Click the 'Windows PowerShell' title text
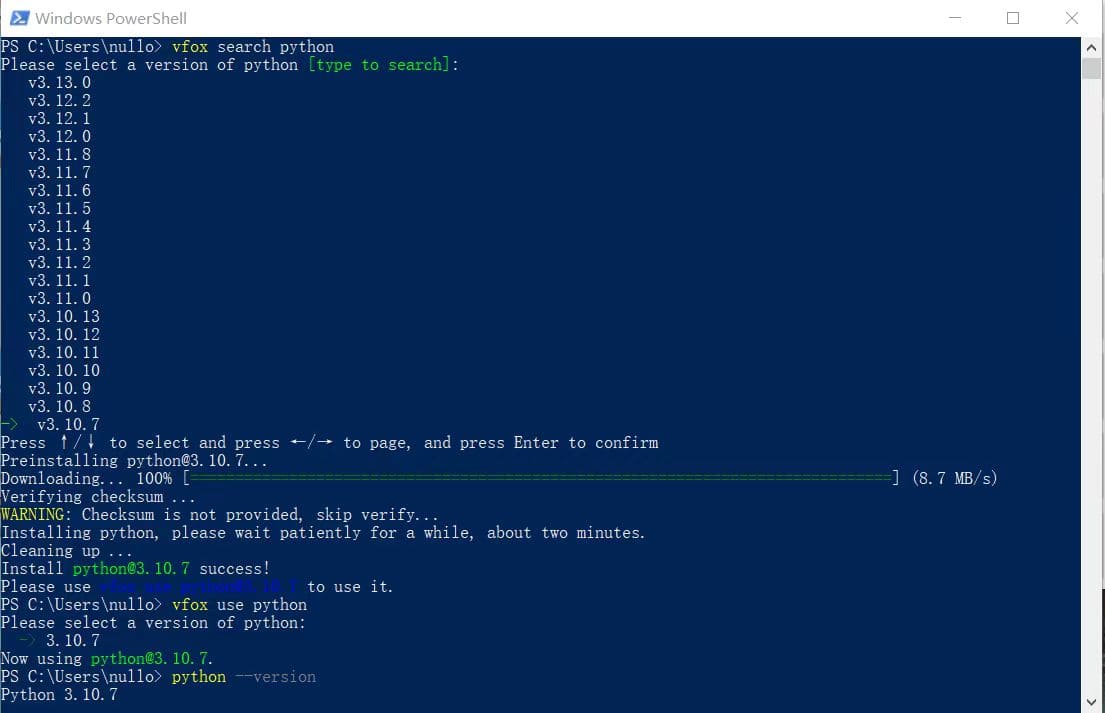The width and height of the screenshot is (1105, 713). click(x=111, y=18)
